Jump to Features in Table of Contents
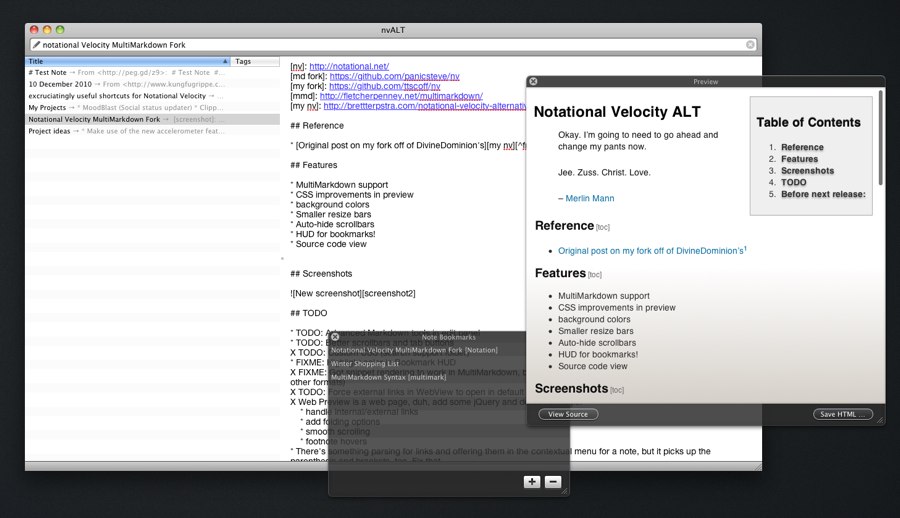The image size is (900, 518). pos(798,159)
